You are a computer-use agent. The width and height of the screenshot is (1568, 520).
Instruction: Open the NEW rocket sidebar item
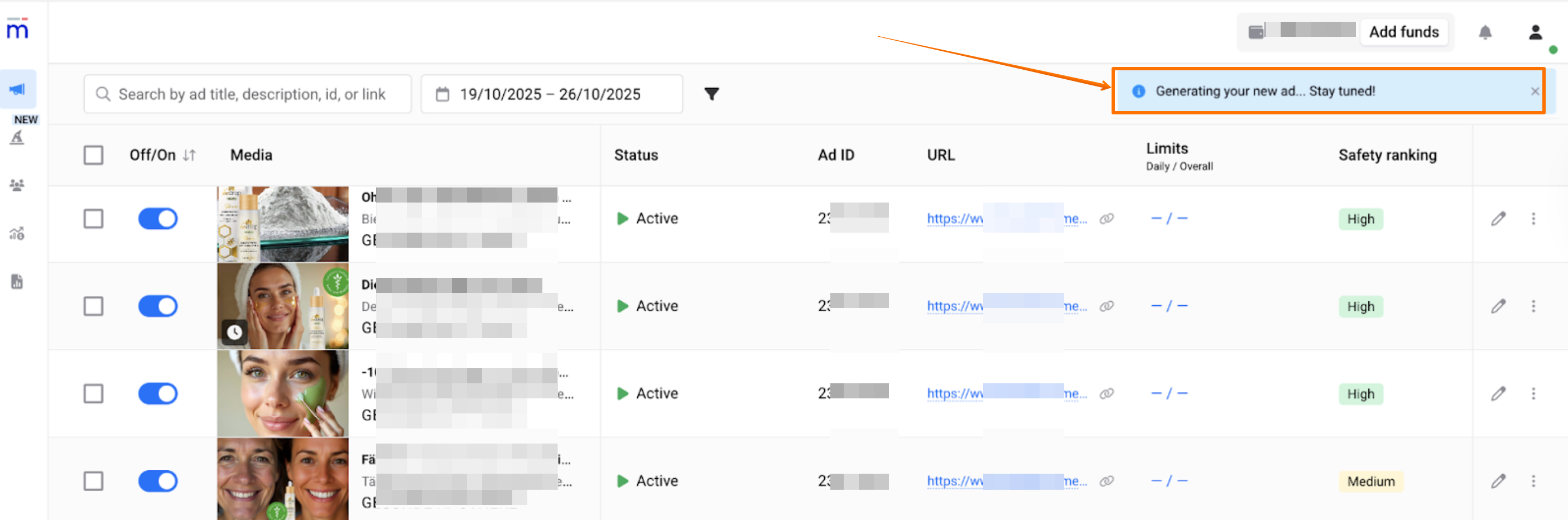(18, 137)
